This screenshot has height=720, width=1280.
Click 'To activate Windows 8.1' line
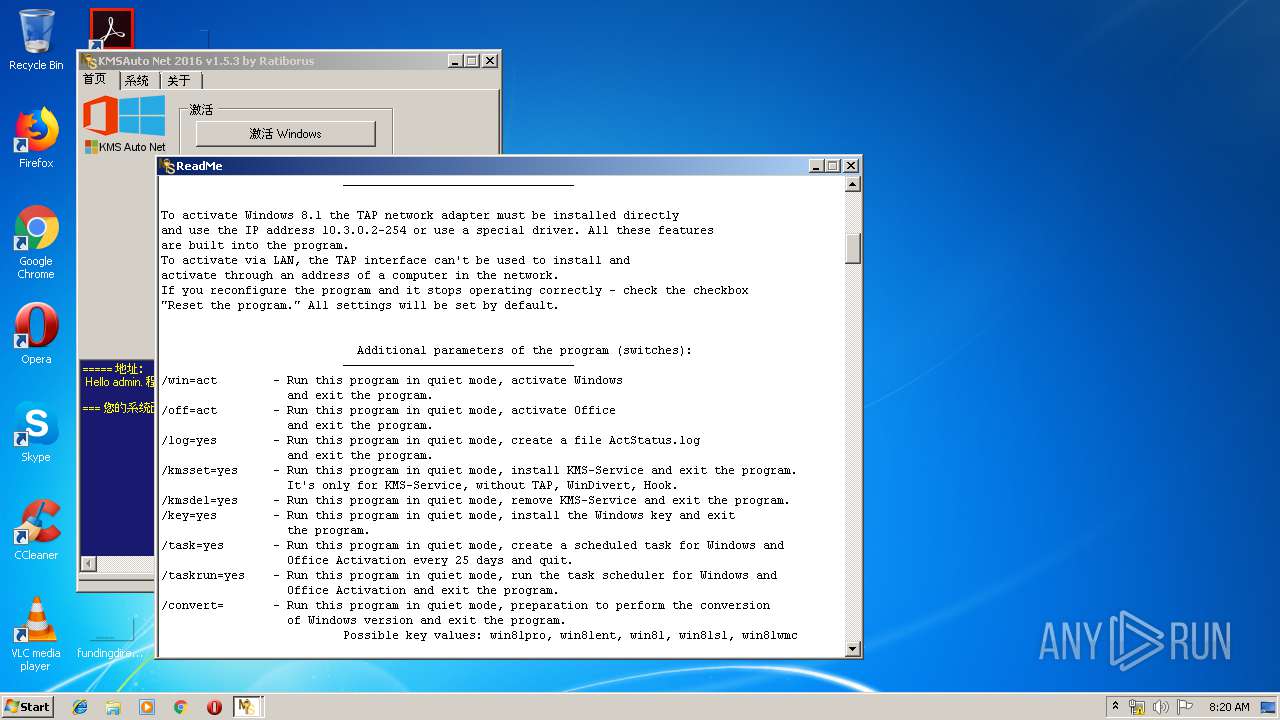click(420, 215)
